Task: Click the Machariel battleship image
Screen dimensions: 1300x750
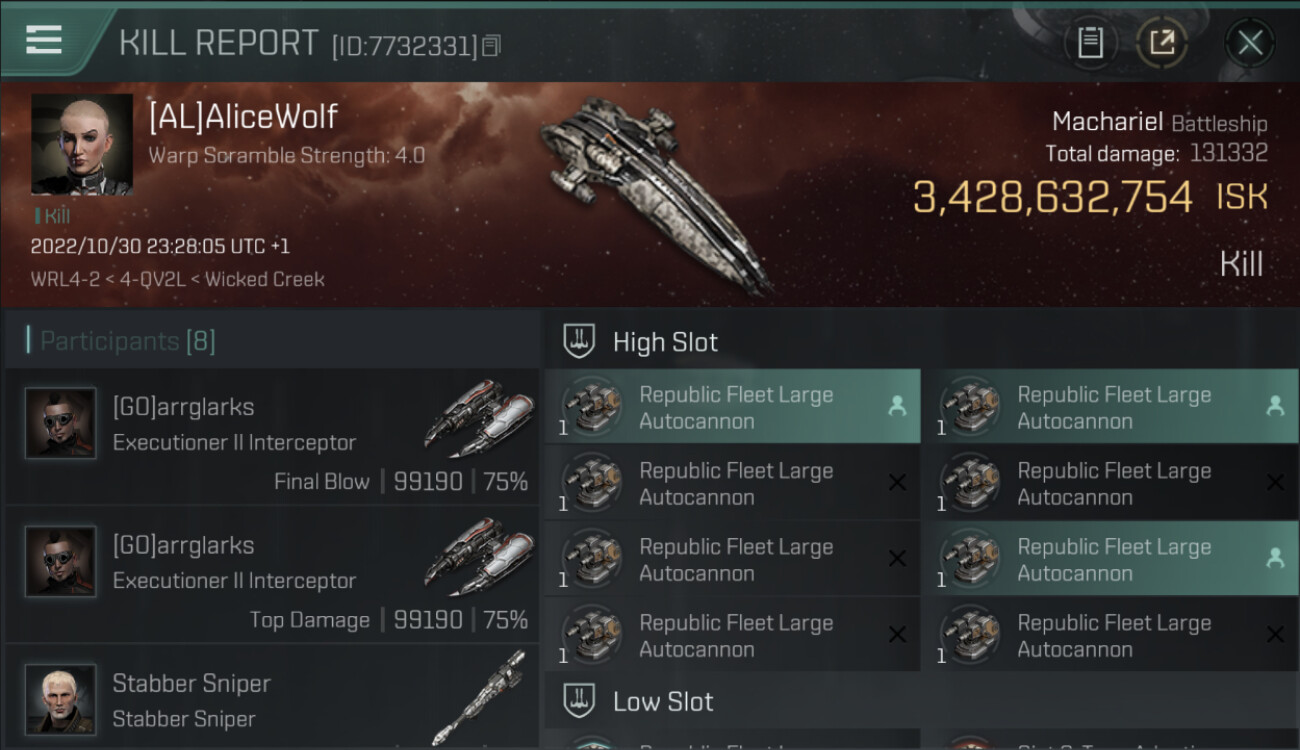Action: click(x=655, y=190)
